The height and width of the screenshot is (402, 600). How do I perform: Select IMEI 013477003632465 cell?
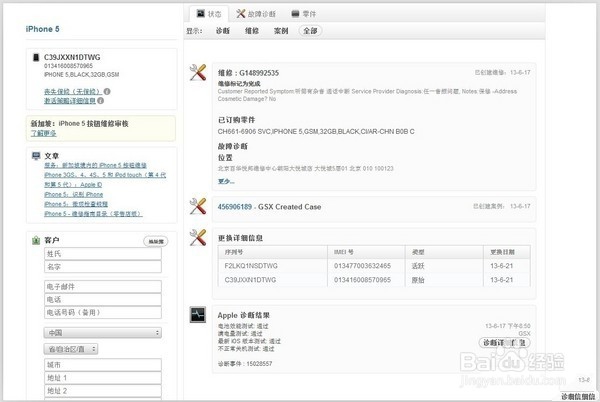362,266
